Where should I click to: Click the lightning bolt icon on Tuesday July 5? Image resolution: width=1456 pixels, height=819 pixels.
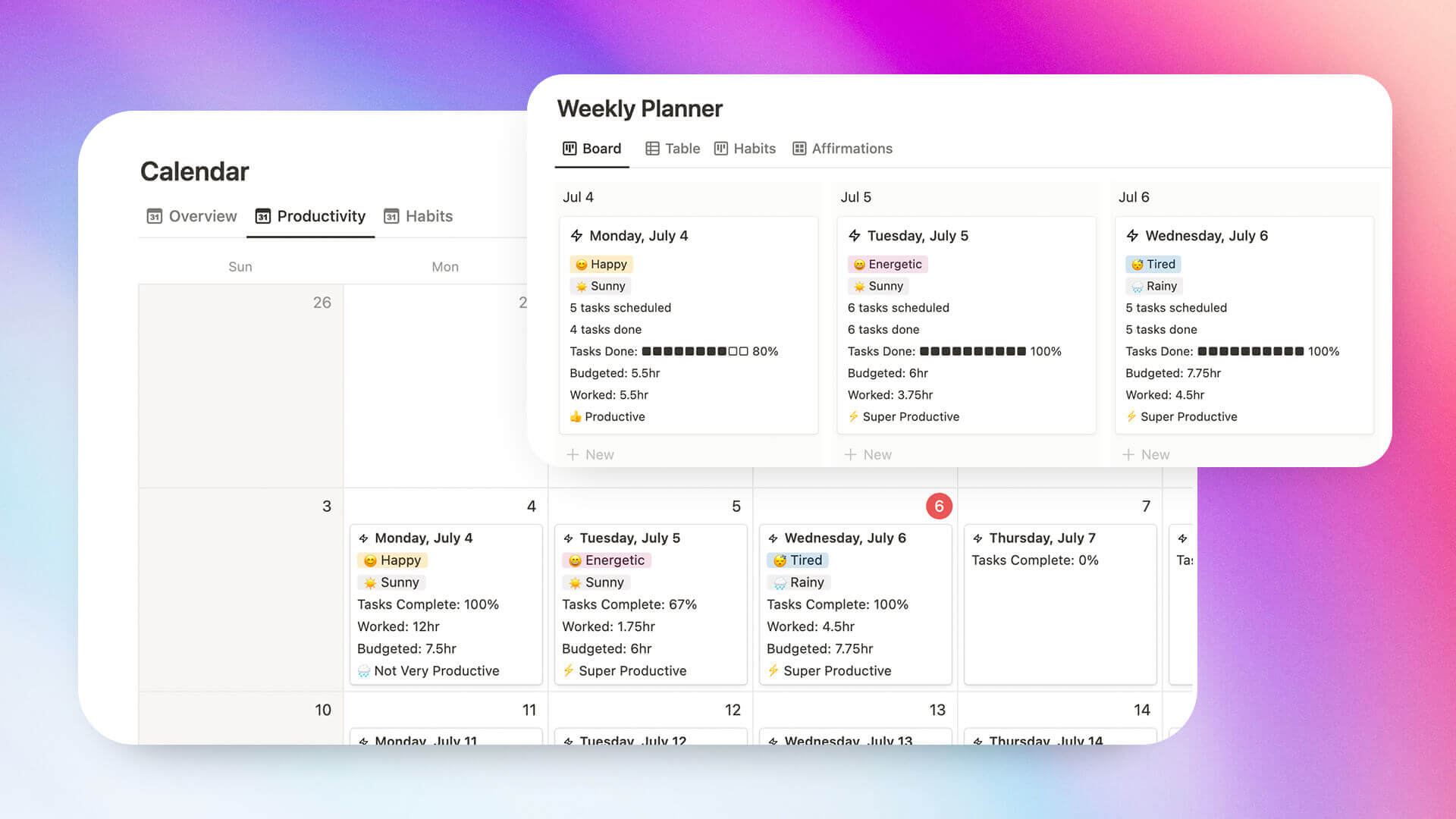[x=854, y=235]
